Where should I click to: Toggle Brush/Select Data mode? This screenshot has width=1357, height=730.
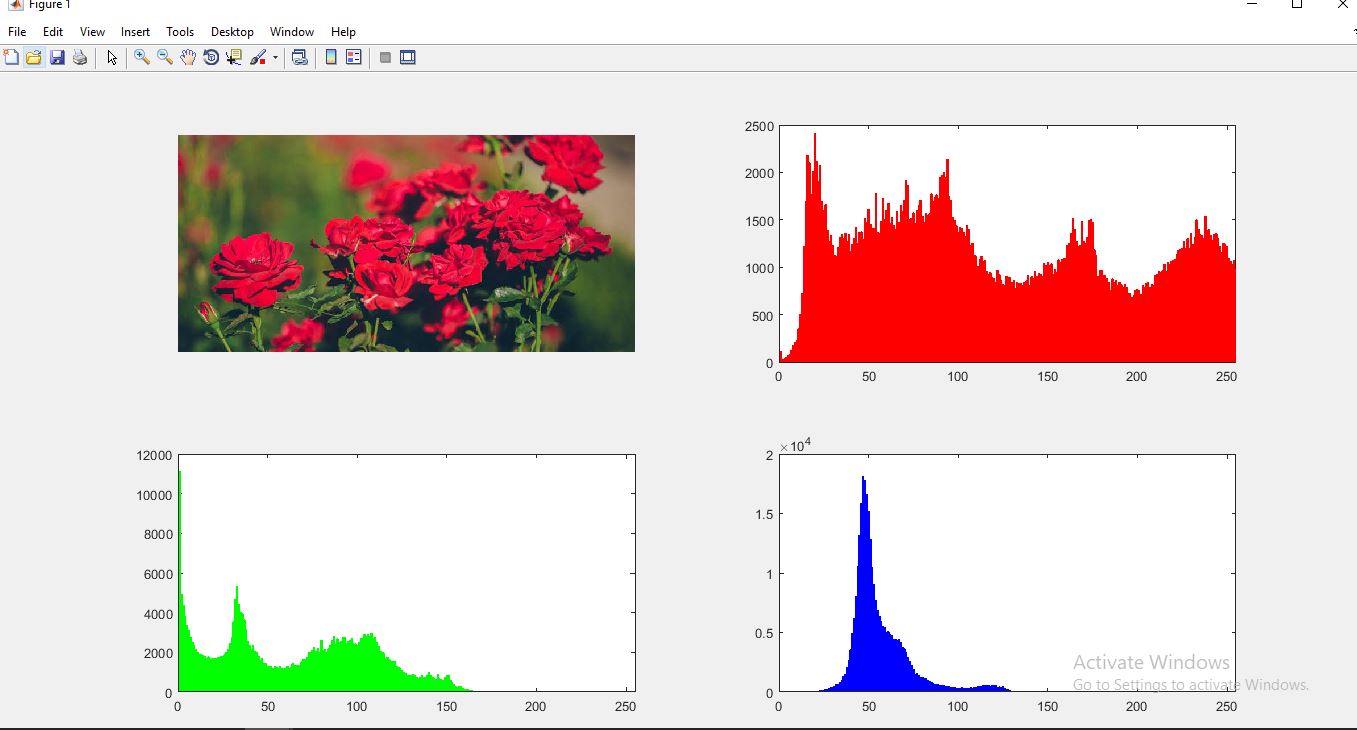tap(256, 57)
